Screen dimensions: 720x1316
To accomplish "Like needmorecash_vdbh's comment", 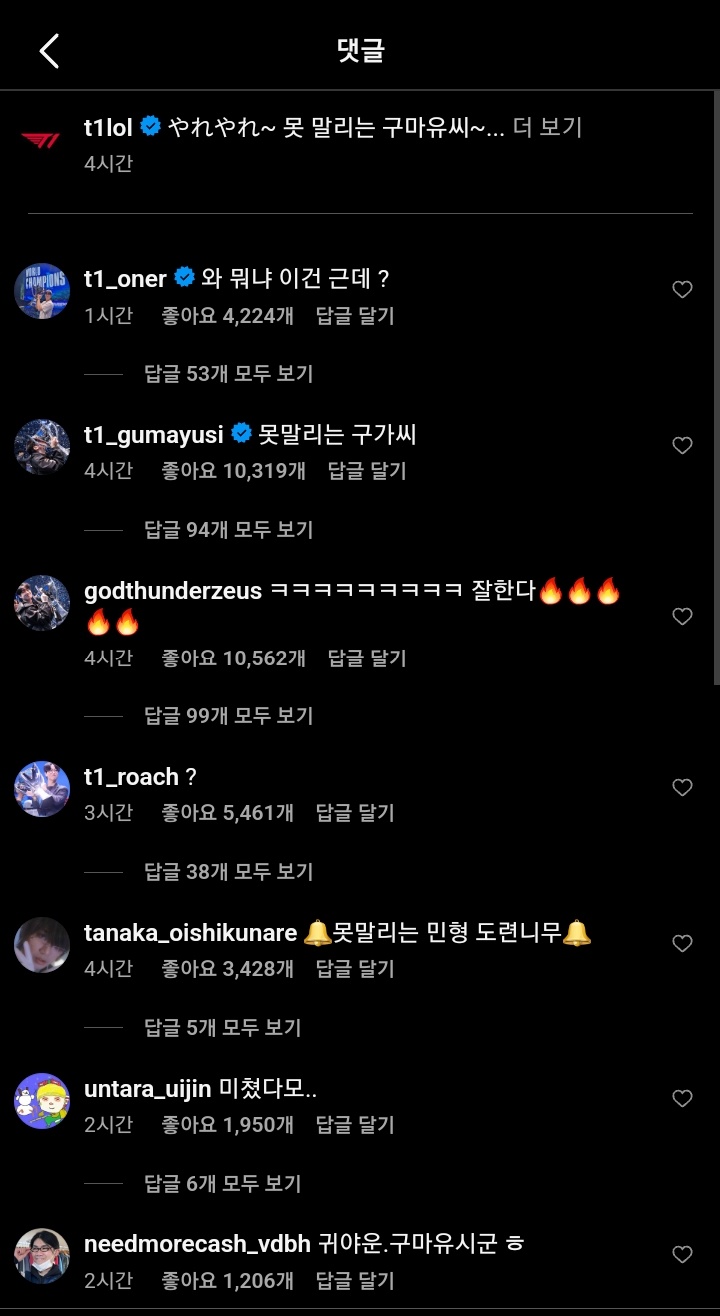I will point(682,1255).
